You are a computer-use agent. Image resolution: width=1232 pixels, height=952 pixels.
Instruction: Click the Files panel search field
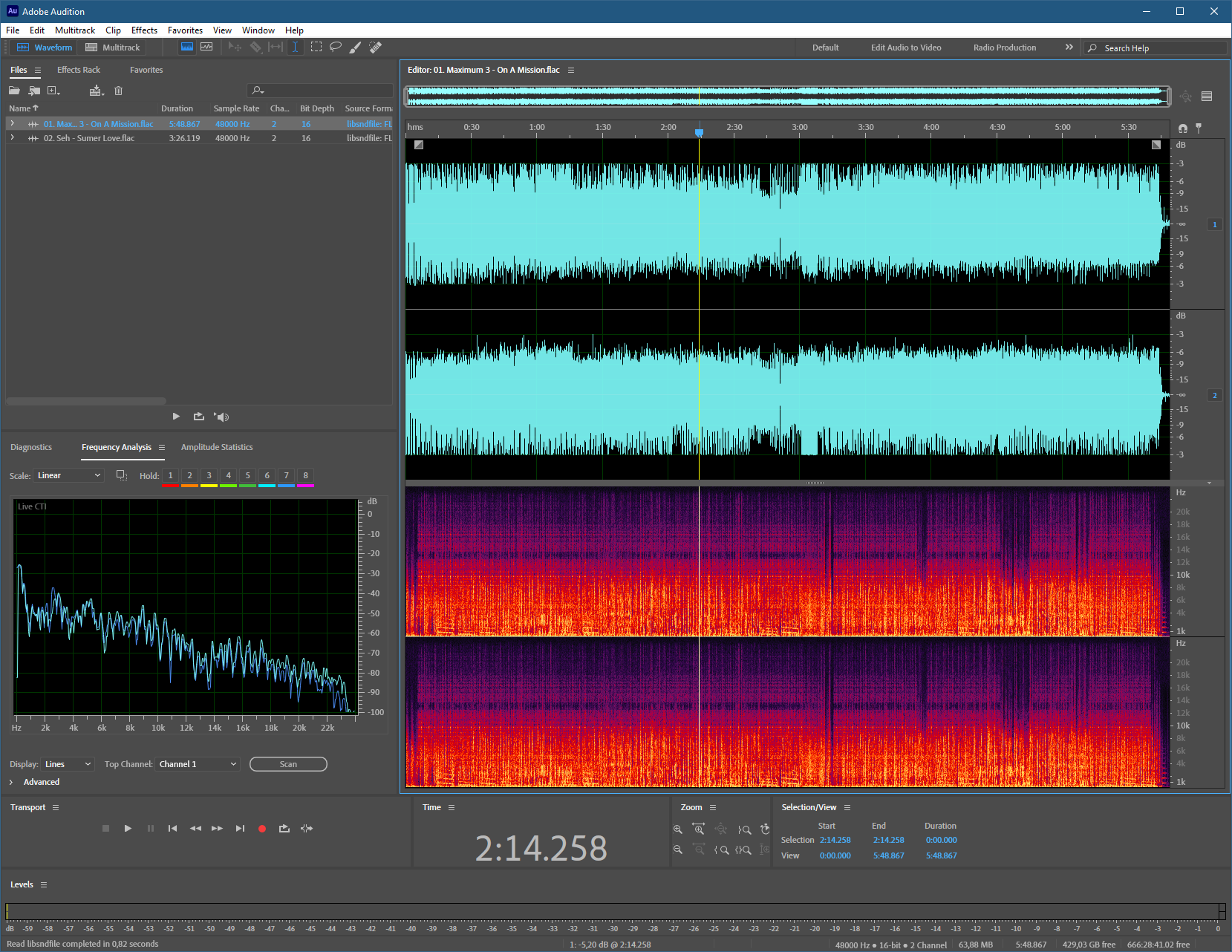click(x=320, y=91)
